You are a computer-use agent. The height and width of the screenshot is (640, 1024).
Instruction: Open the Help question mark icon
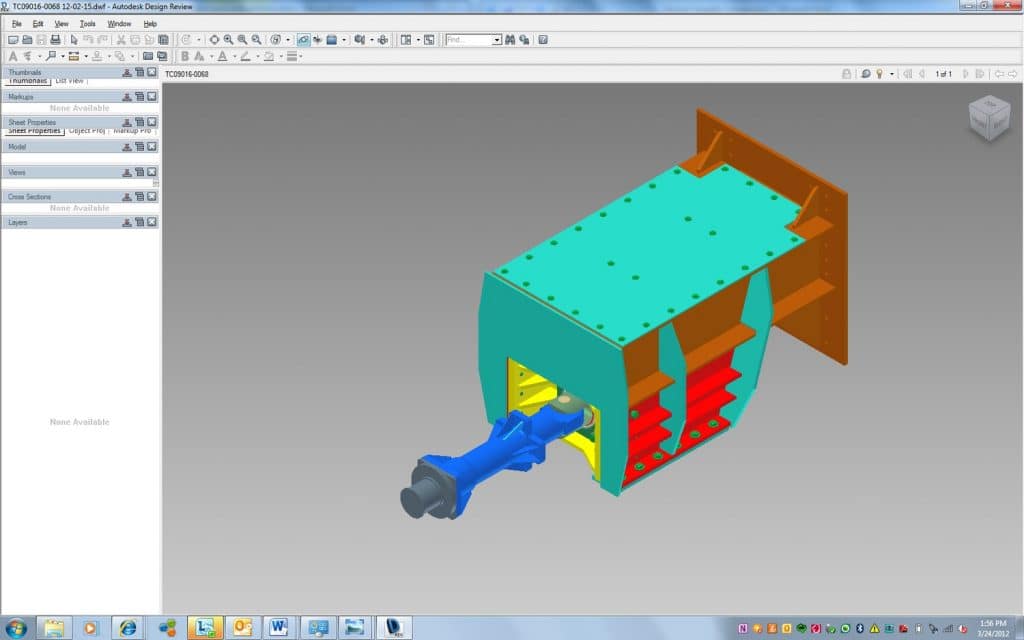[543, 40]
